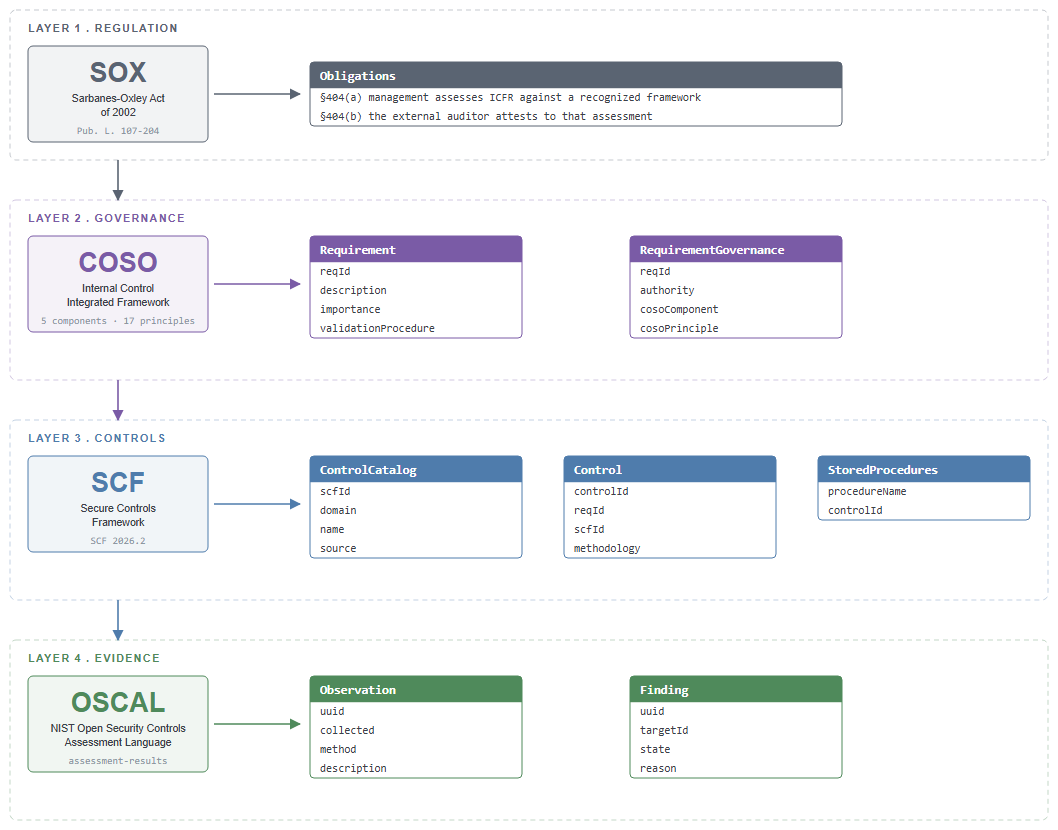
Task: Click the 'Pub. L. 107-204' citation
Action: pyautogui.click(x=118, y=131)
